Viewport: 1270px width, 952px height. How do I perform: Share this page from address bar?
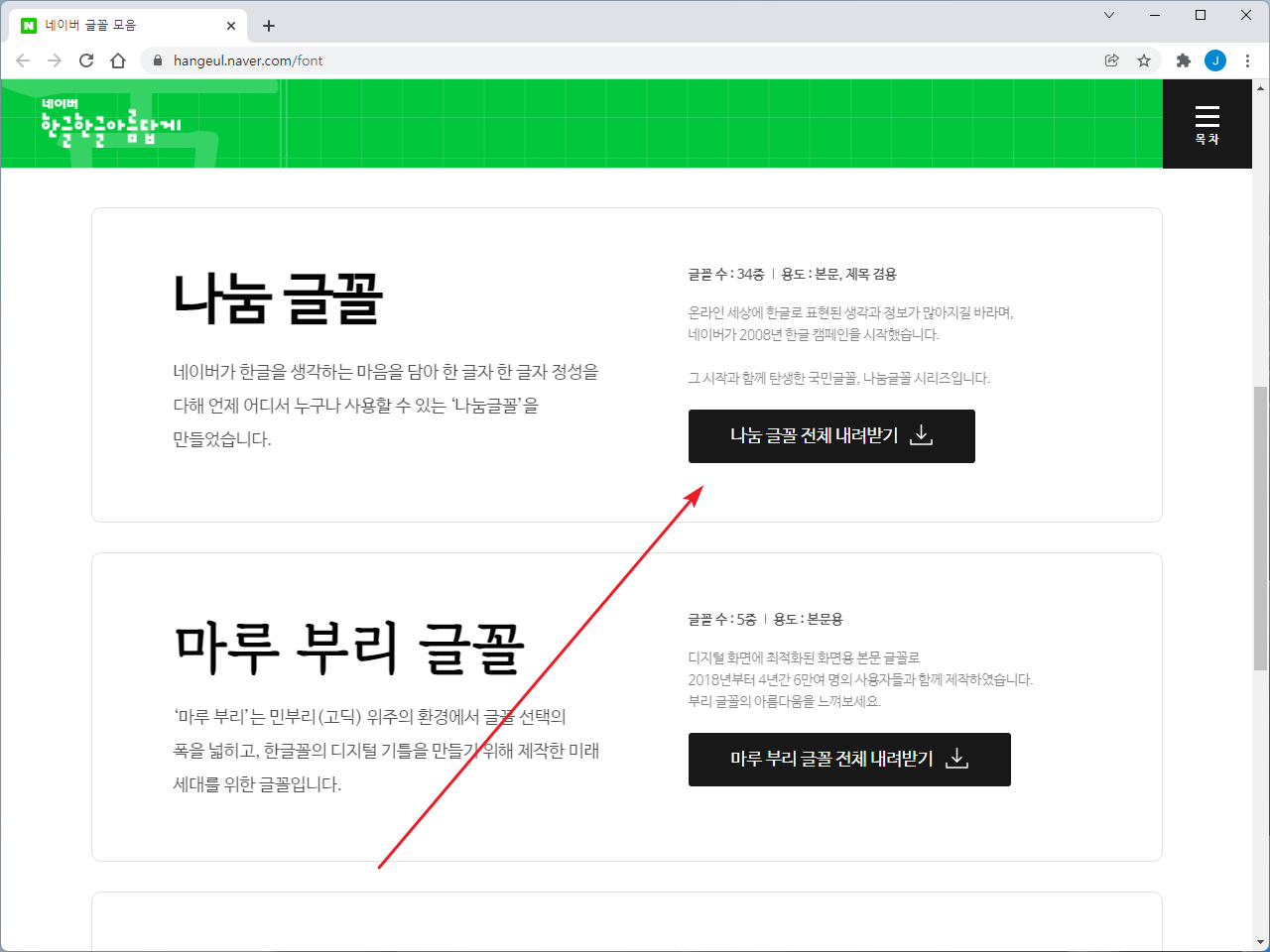pos(1112,60)
